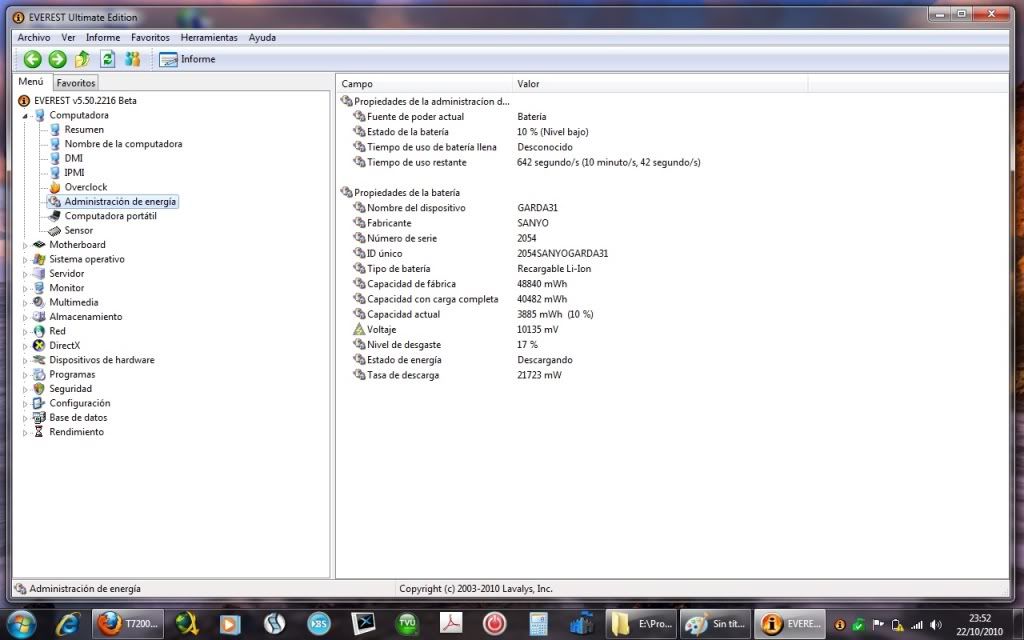Click the battery power tray icon

[x=898, y=625]
